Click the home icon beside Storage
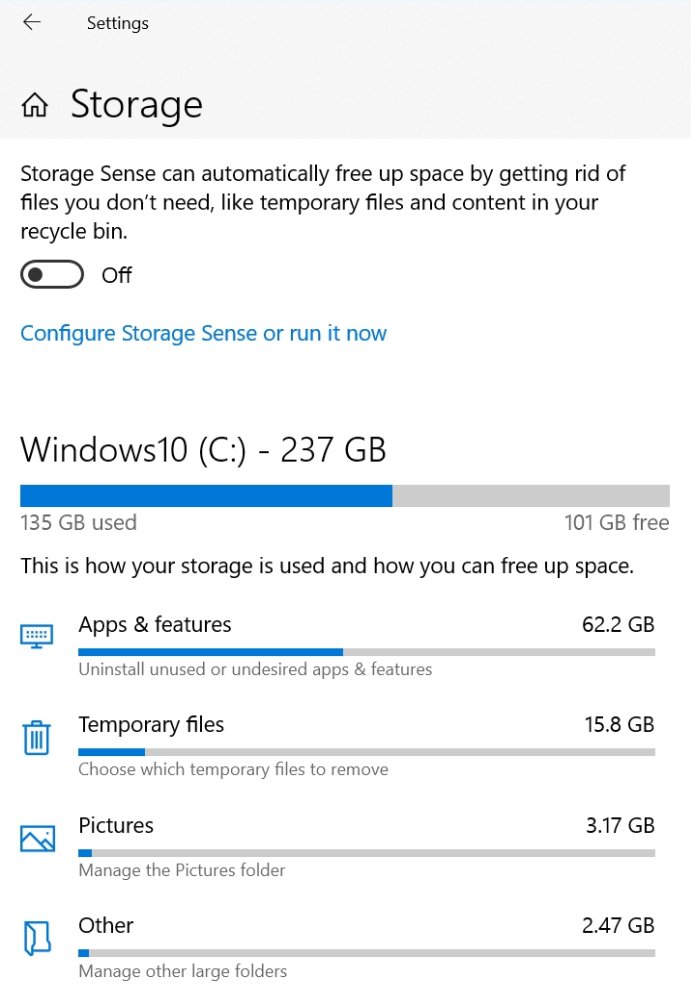This screenshot has width=691, height=1008. [35, 105]
